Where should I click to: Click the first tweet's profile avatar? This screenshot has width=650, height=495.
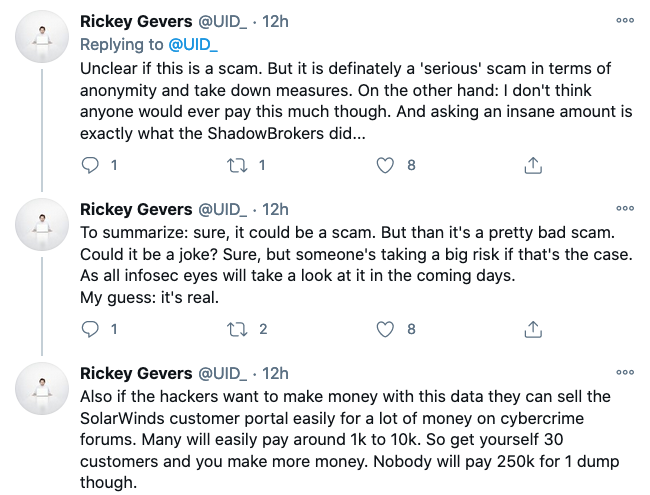pyautogui.click(x=41, y=37)
